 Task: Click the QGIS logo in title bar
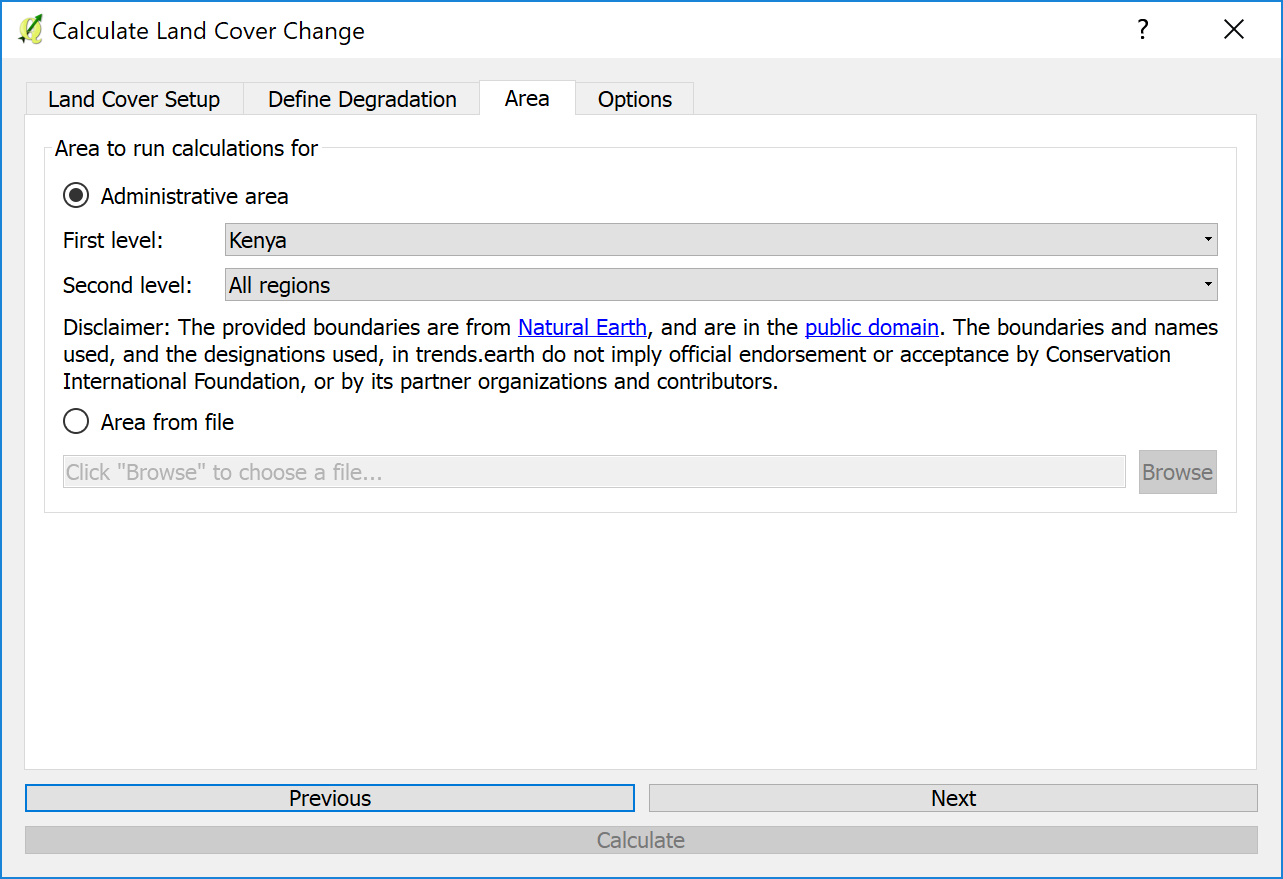[30, 30]
